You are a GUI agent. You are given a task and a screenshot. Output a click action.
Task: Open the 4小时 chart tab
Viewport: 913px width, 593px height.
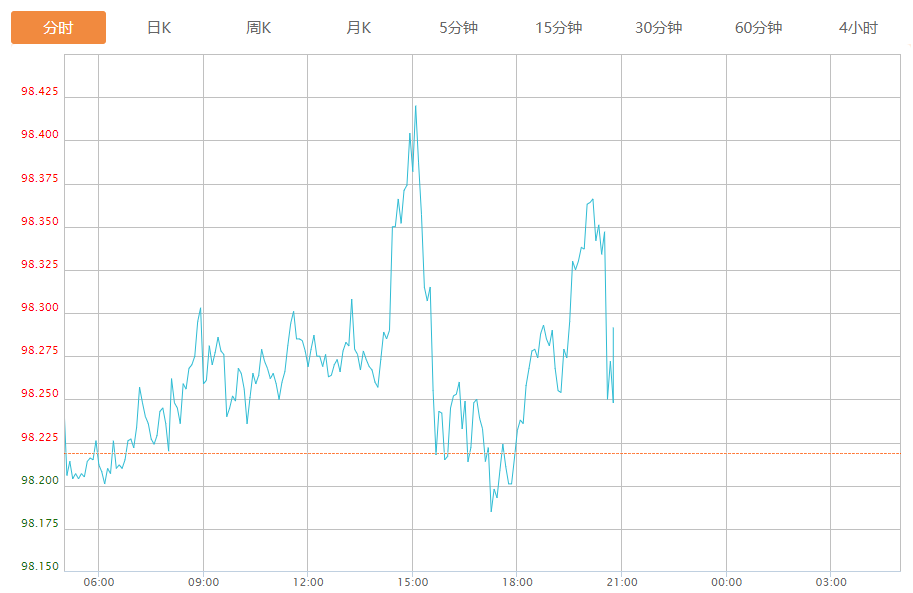pyautogui.click(x=858, y=28)
